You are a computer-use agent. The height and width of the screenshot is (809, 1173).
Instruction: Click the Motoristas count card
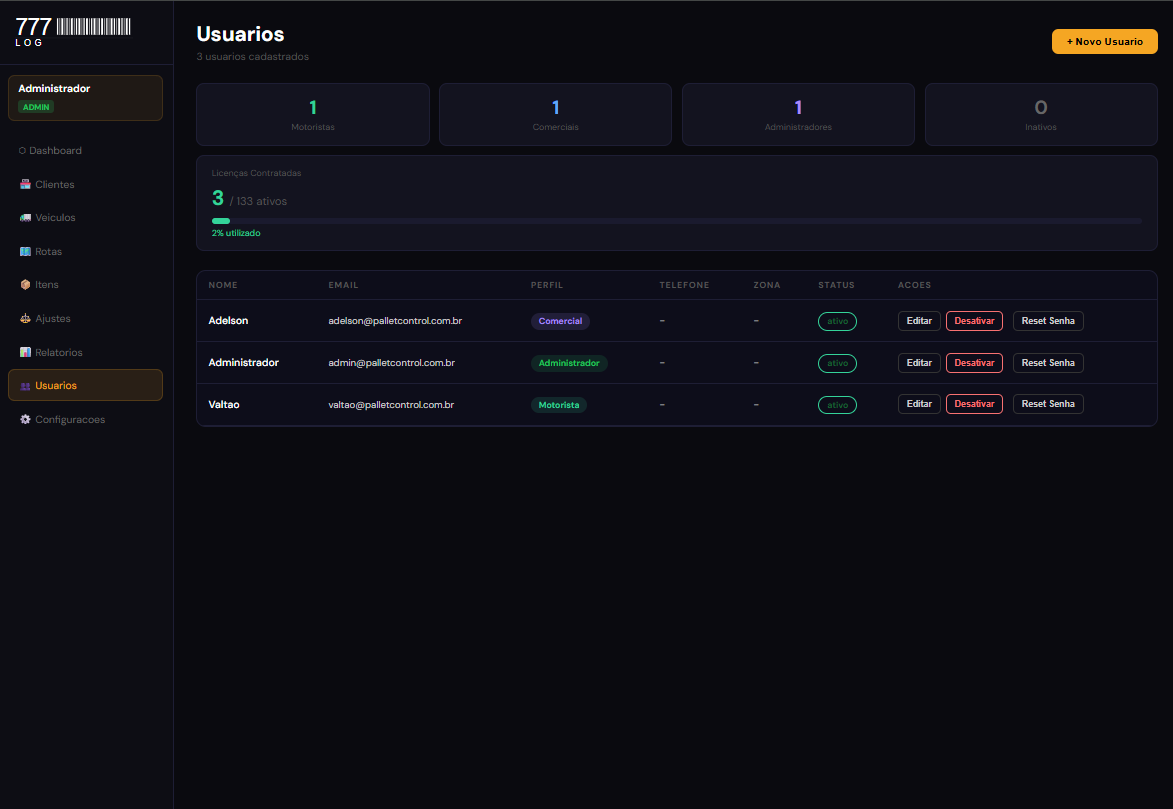(313, 115)
